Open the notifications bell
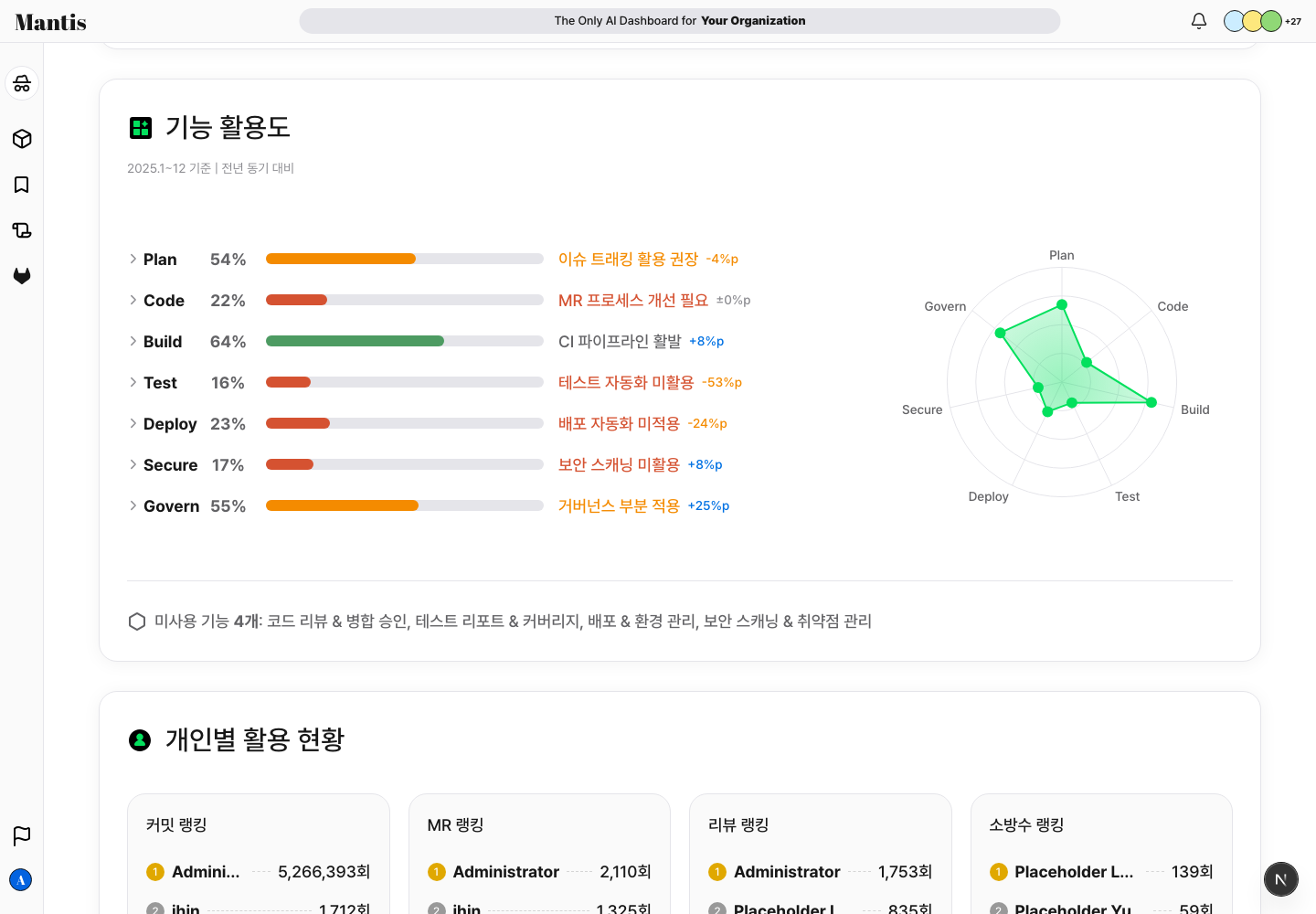The height and width of the screenshot is (914, 1316). pos(1199,20)
